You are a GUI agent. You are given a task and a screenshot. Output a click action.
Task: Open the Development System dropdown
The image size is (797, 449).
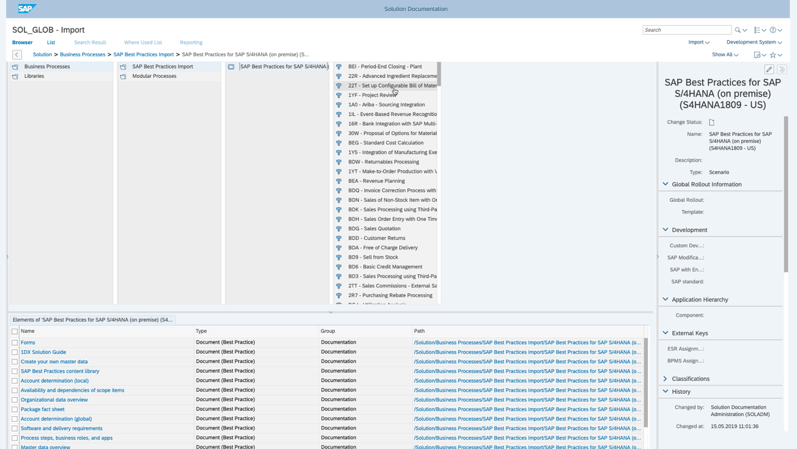pos(754,42)
